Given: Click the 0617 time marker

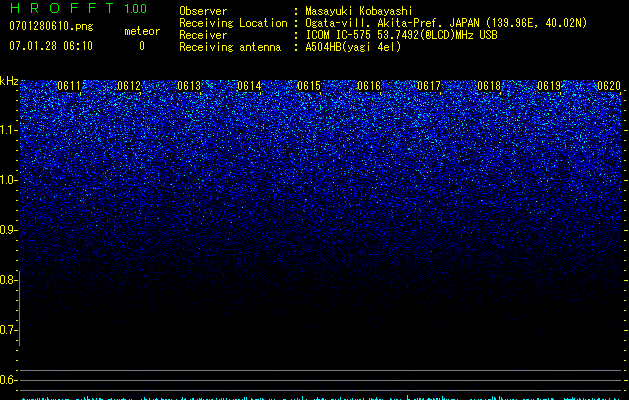Looking at the screenshot, I should point(429,86).
